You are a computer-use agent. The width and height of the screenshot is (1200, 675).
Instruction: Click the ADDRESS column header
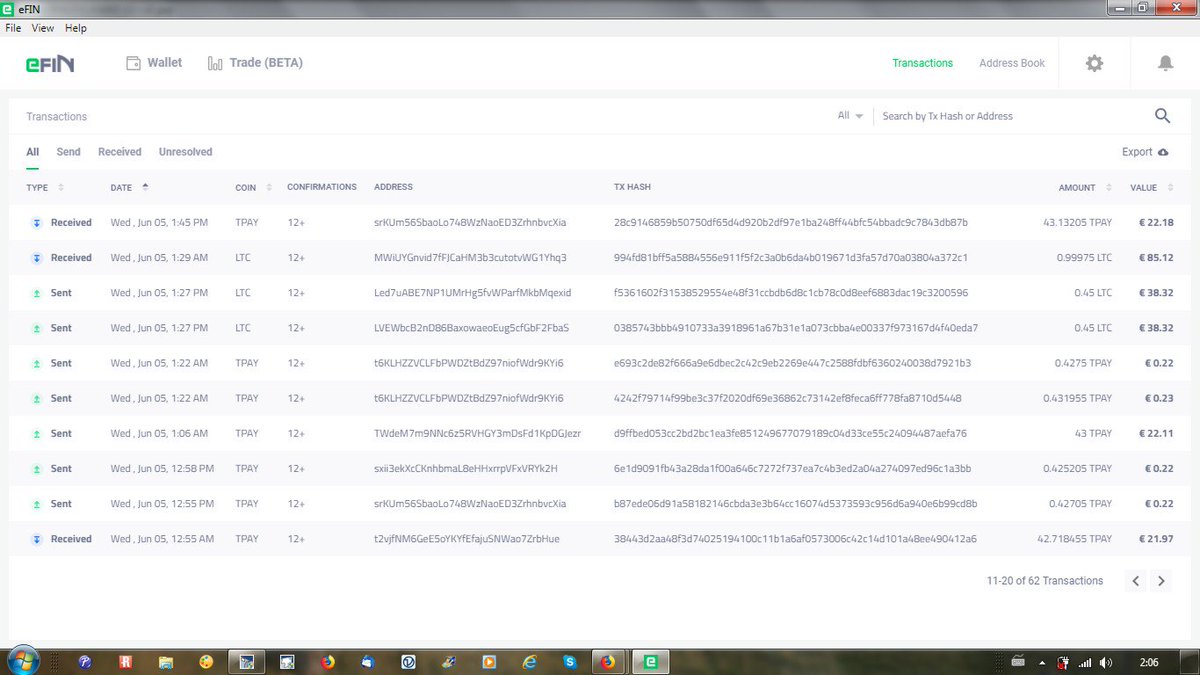[393, 187]
